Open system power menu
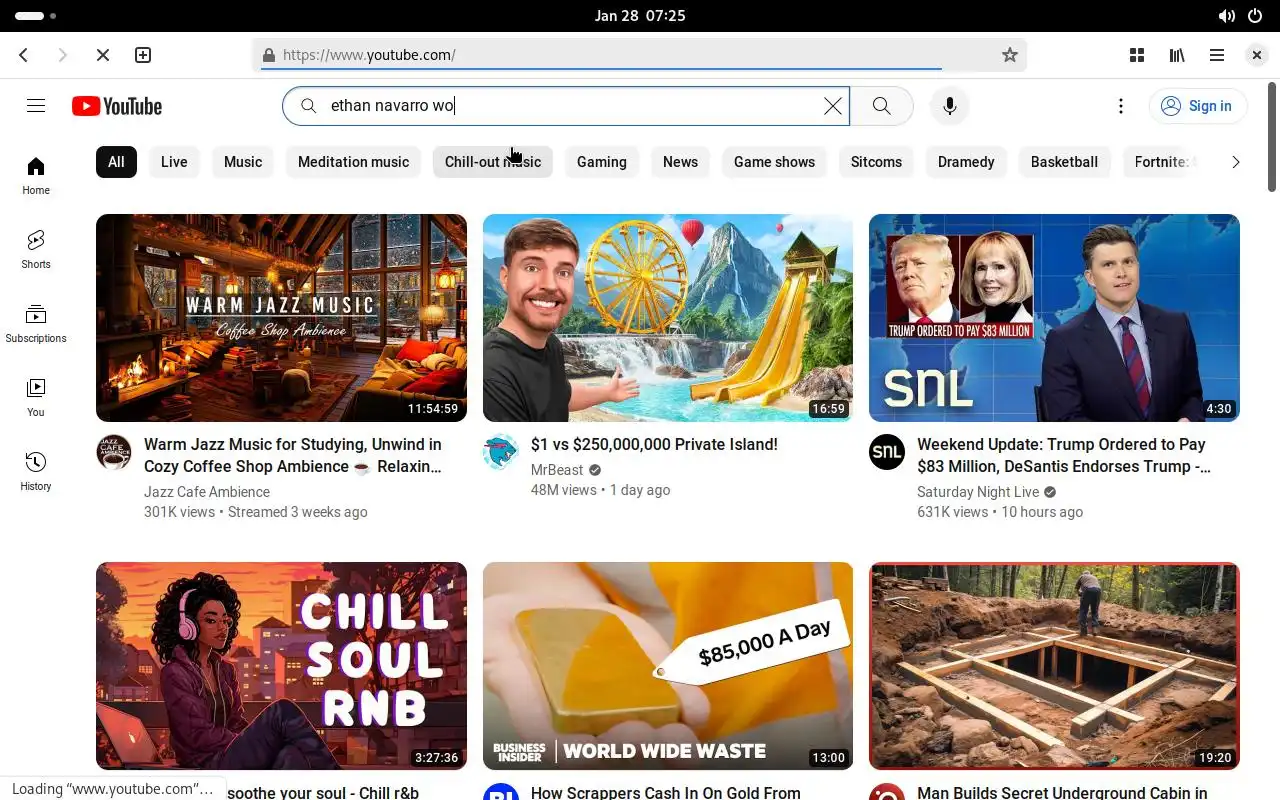Screen dimensions: 1280x800 click(x=1255, y=16)
